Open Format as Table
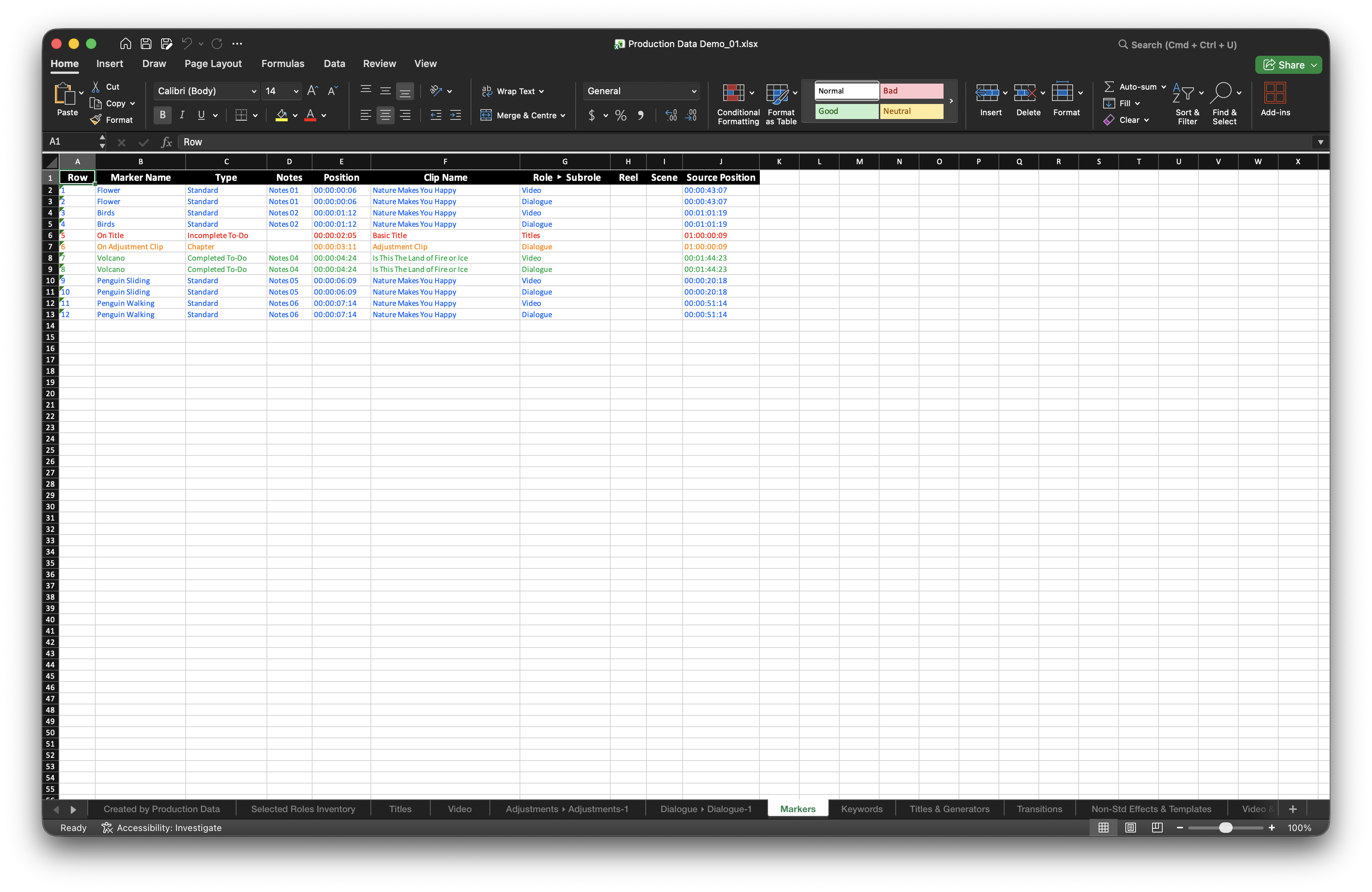1372x892 pixels. 781,104
